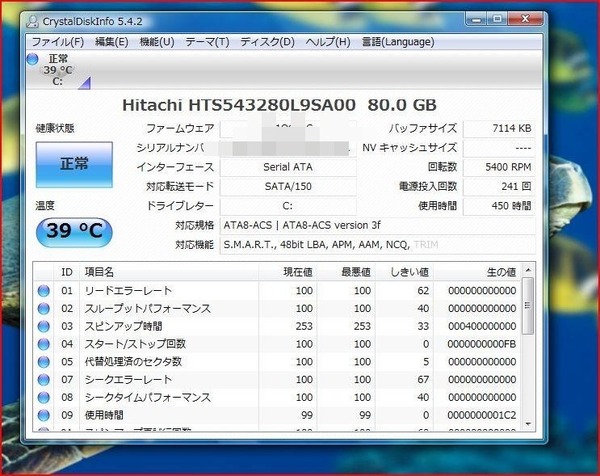
Task: Open the ディスク(D) menu
Action: (x=267, y=42)
